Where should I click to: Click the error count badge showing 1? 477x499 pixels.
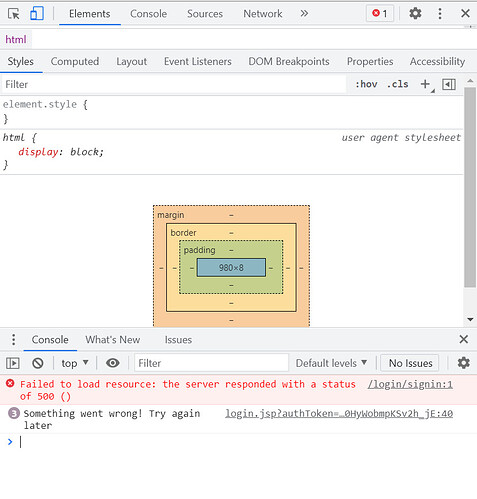pos(380,14)
